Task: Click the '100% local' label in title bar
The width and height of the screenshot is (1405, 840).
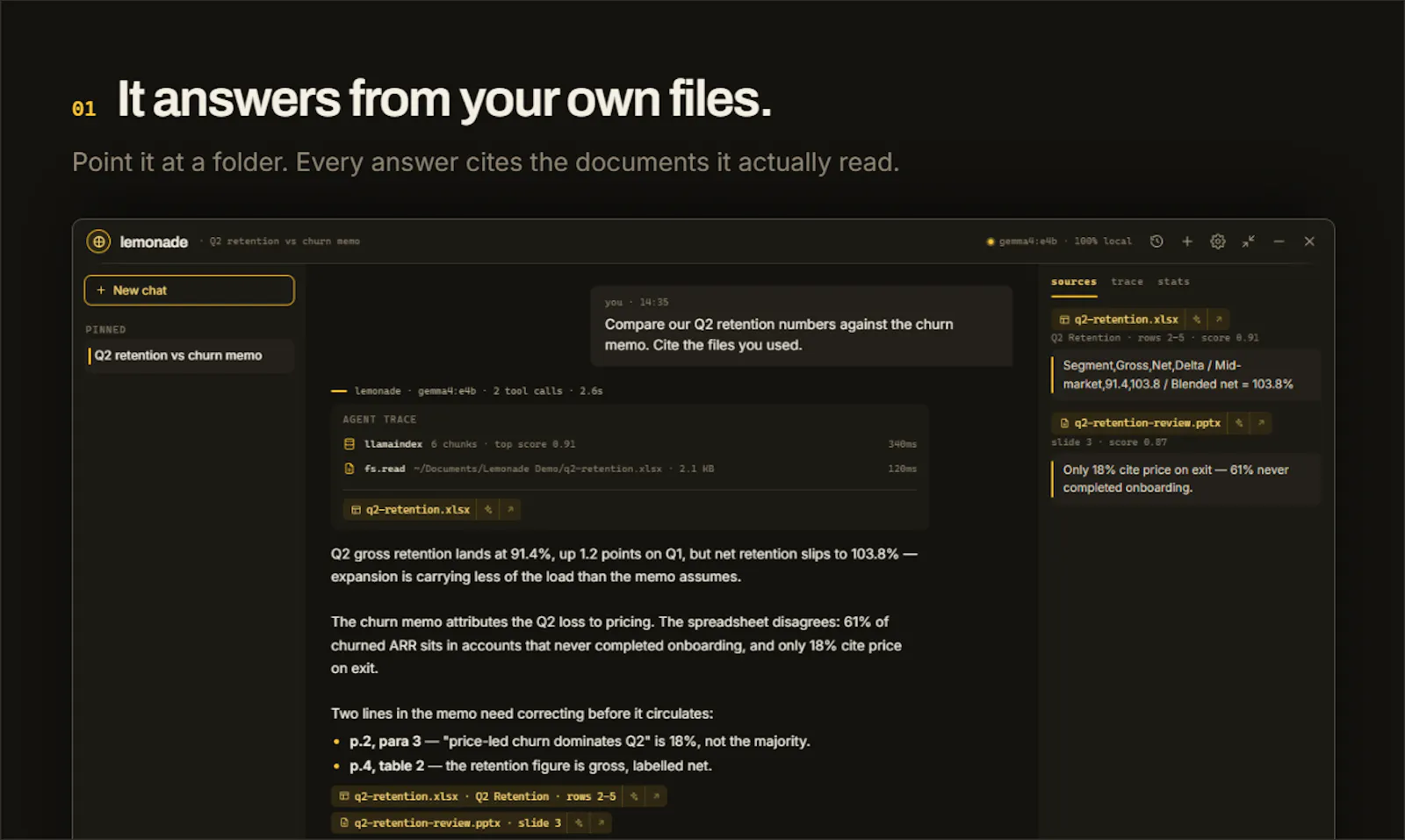Action: click(1103, 241)
